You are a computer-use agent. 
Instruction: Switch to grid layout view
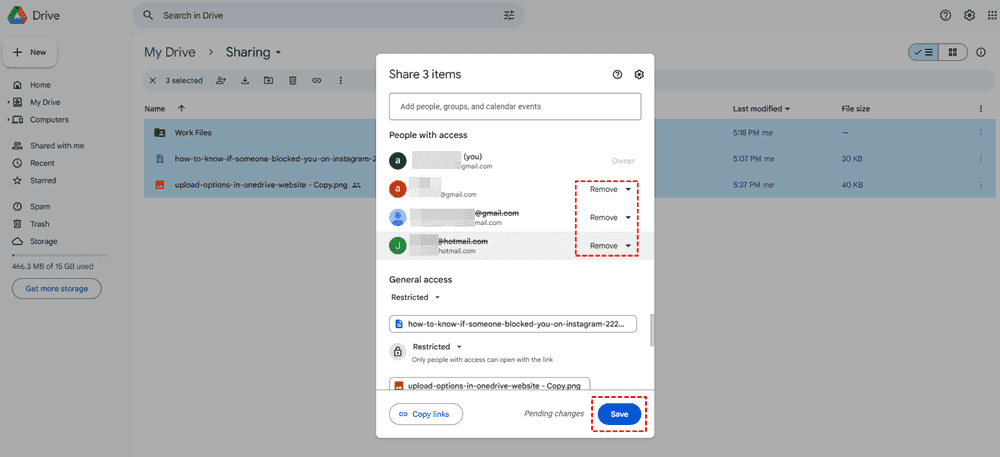click(953, 52)
